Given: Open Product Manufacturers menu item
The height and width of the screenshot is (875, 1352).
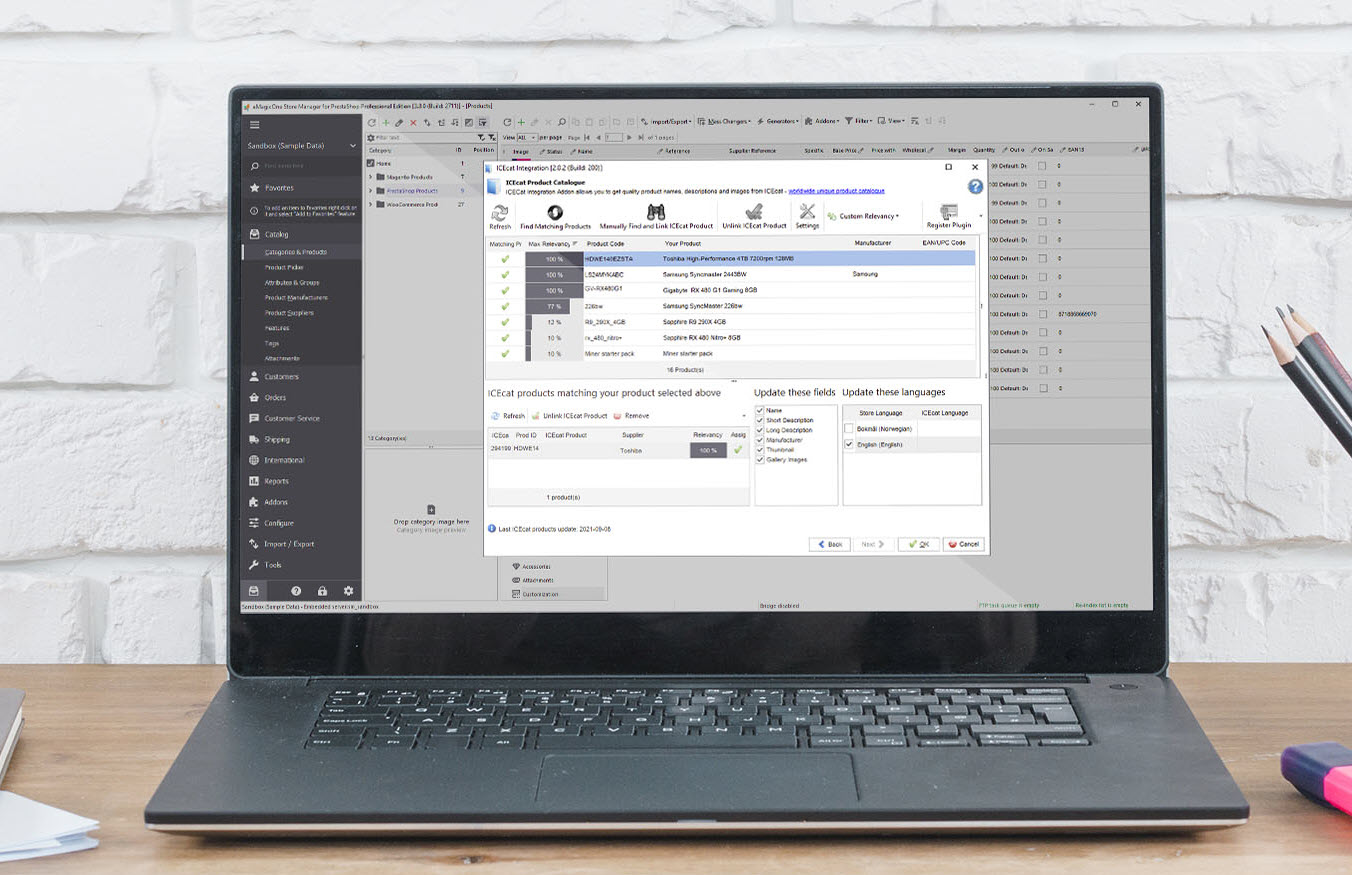Looking at the screenshot, I should (296, 298).
